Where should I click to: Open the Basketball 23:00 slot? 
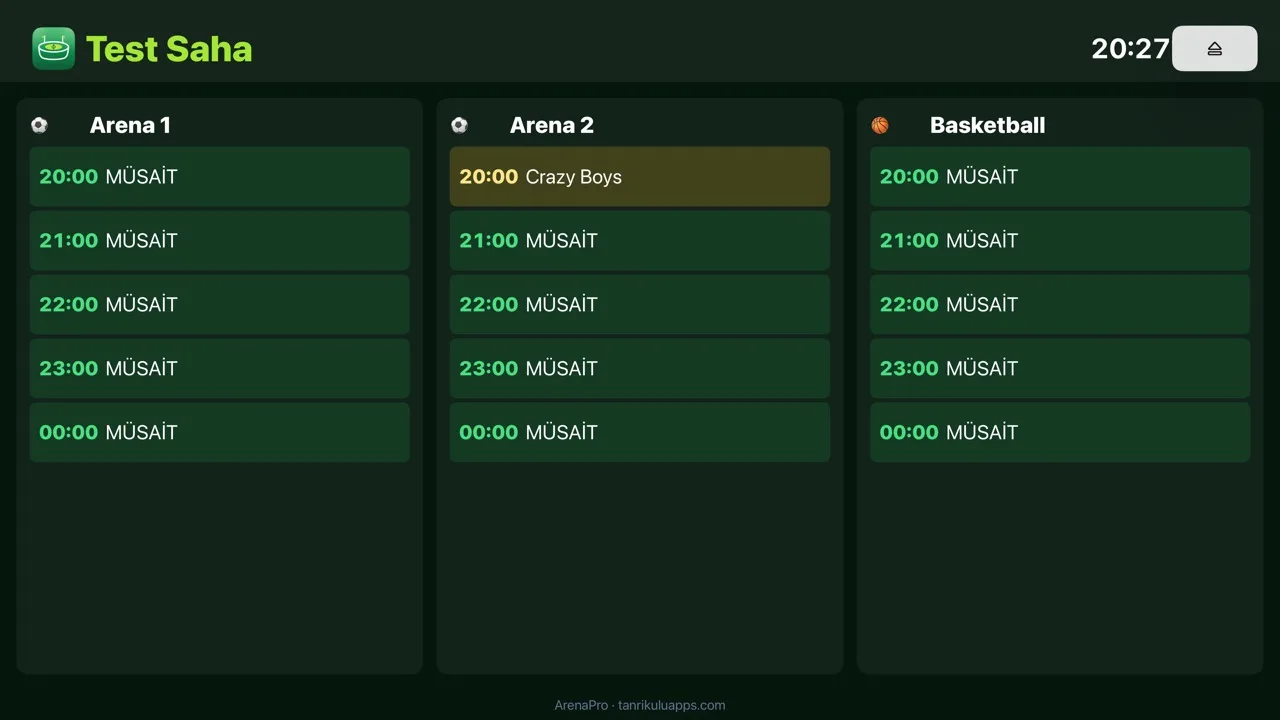(1060, 369)
